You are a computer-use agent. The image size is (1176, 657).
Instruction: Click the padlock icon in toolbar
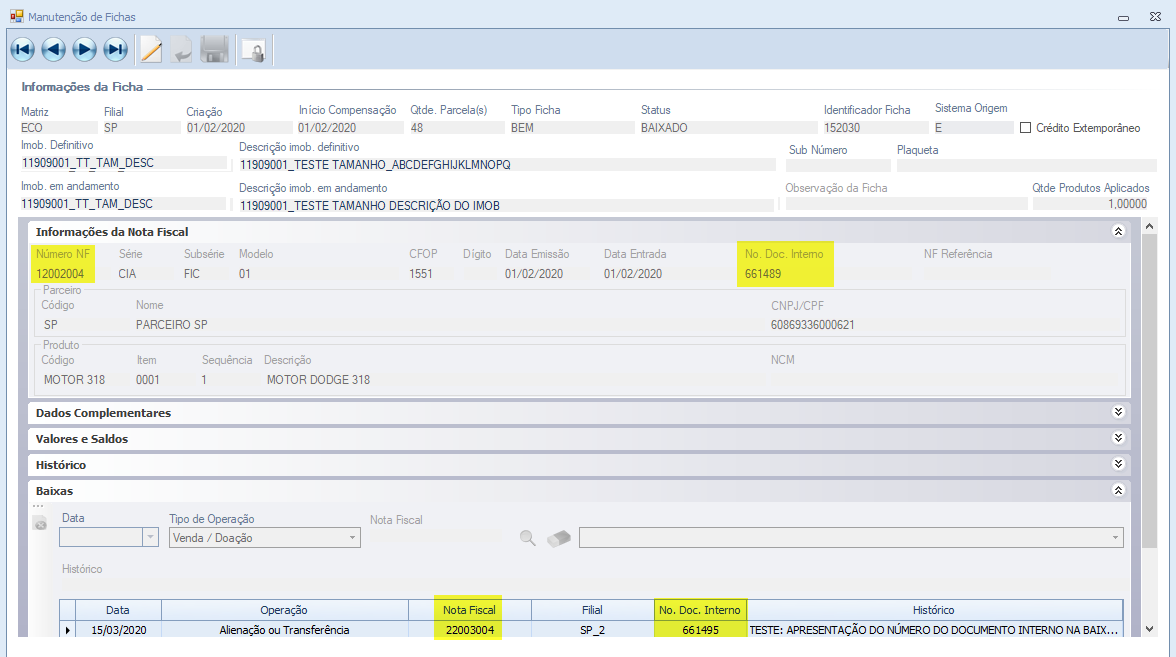click(253, 50)
